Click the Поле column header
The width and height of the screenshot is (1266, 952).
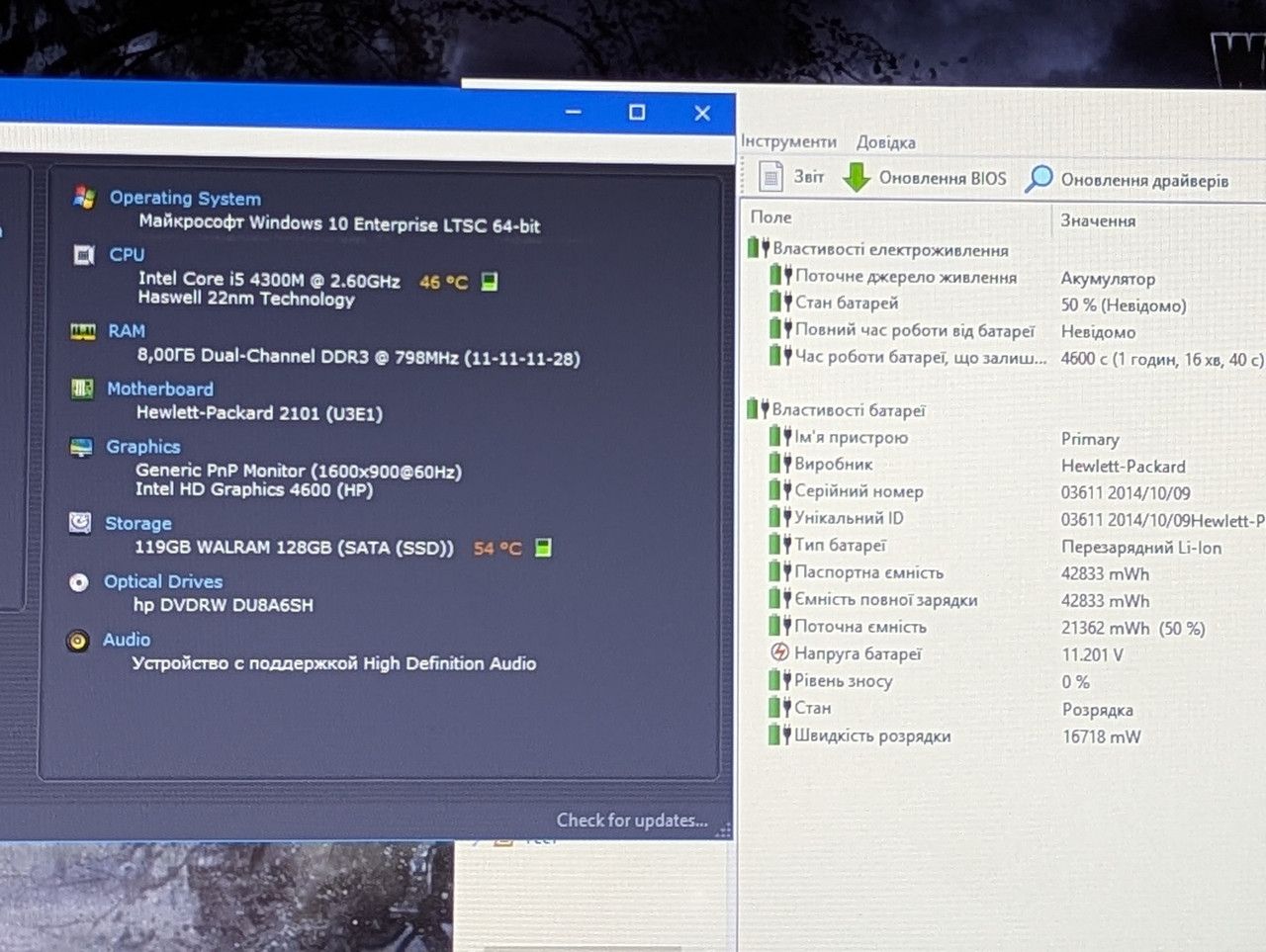[771, 216]
